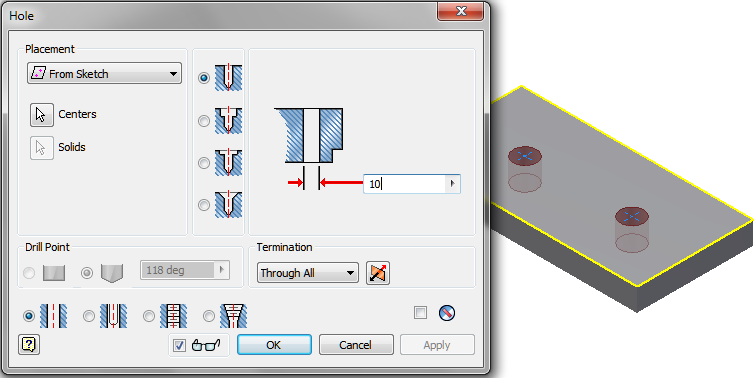This screenshot has height=378, width=754.
Task: Close the Hole dialog window
Action: coord(460,11)
